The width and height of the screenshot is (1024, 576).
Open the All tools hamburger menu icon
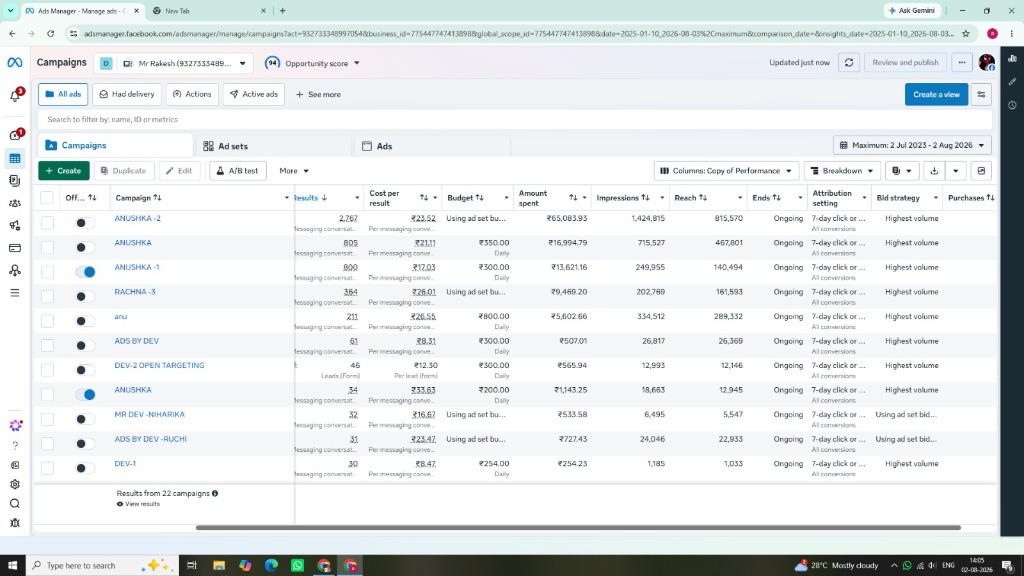point(14,293)
